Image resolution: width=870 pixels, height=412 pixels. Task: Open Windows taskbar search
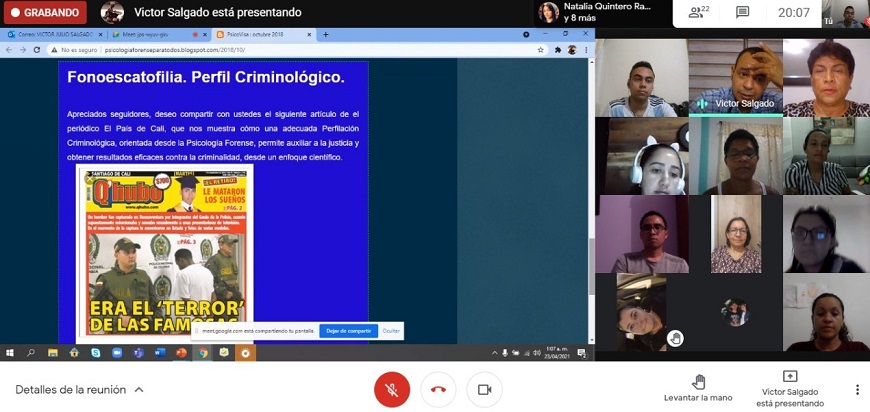coord(31,353)
